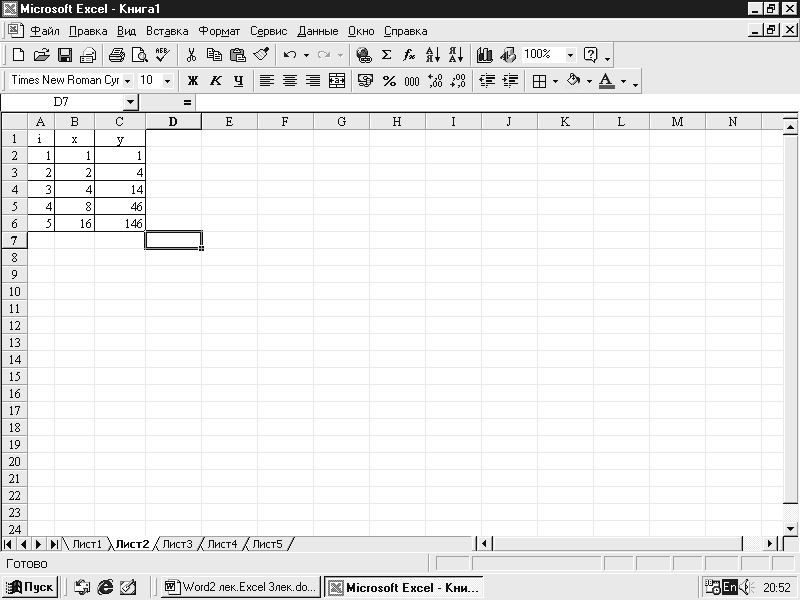800x600 pixels.
Task: Open Print Preview with the magnifier page icon
Action: point(139,55)
